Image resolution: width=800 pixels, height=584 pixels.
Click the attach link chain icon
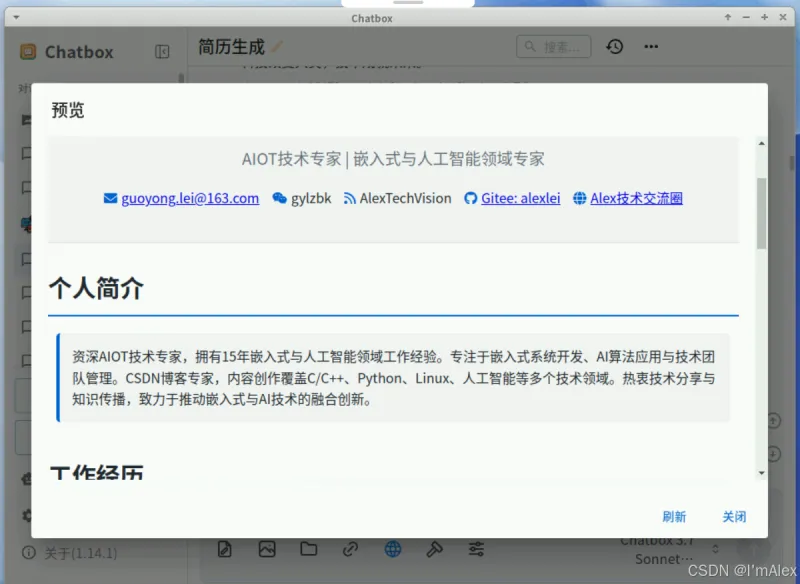350,549
